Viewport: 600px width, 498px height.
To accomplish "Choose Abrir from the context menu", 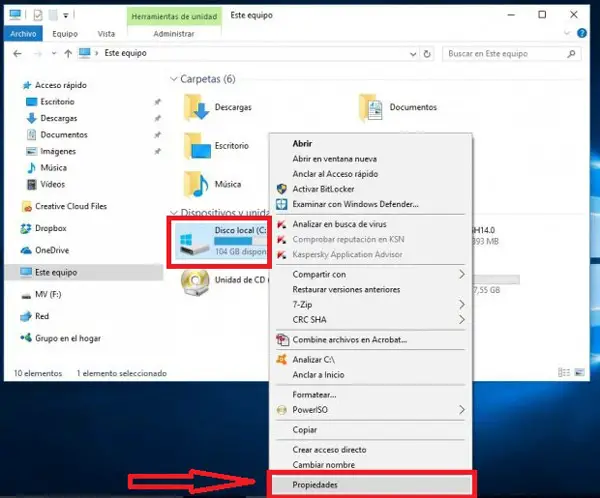I will pos(302,144).
